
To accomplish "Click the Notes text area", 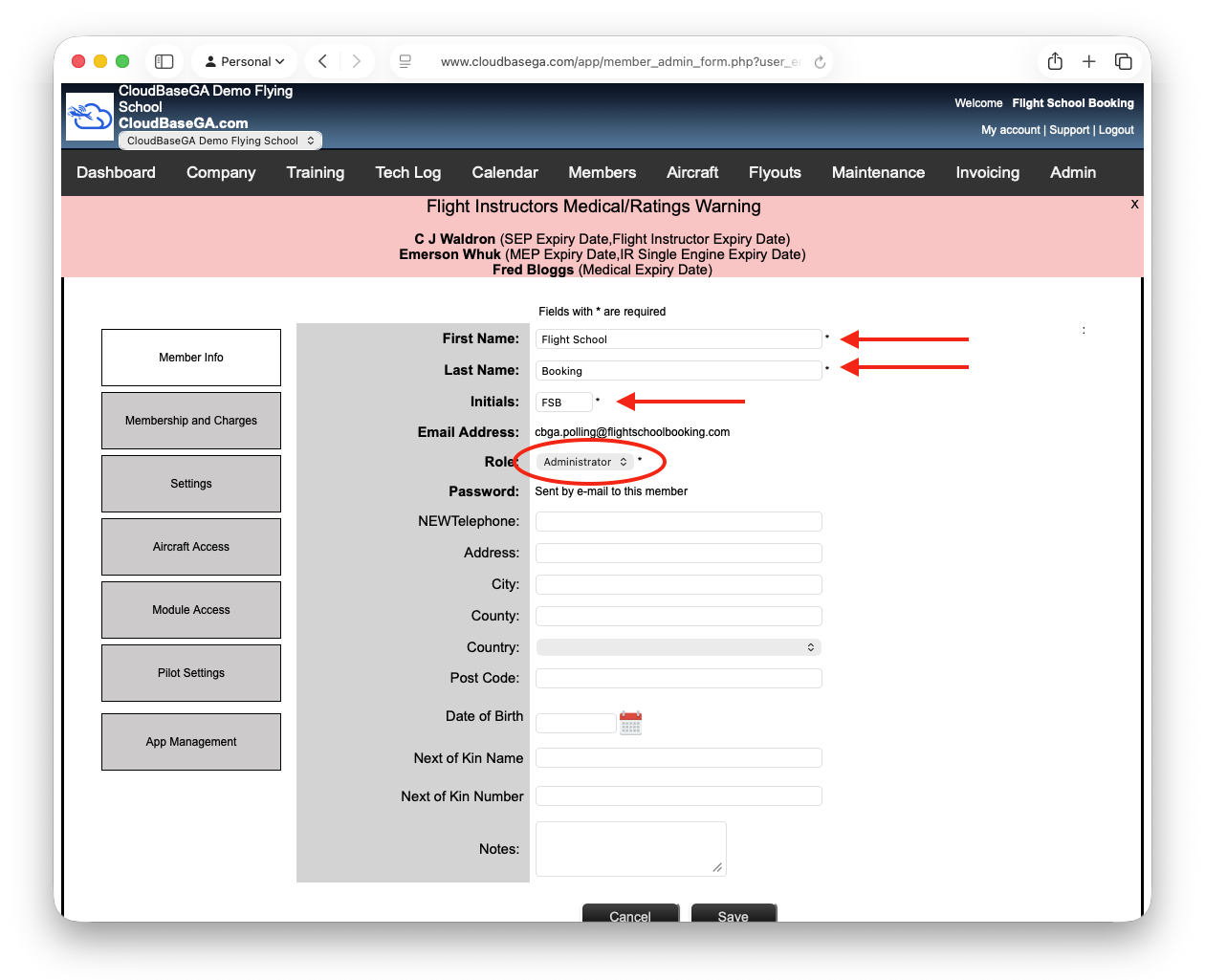I will [x=631, y=849].
